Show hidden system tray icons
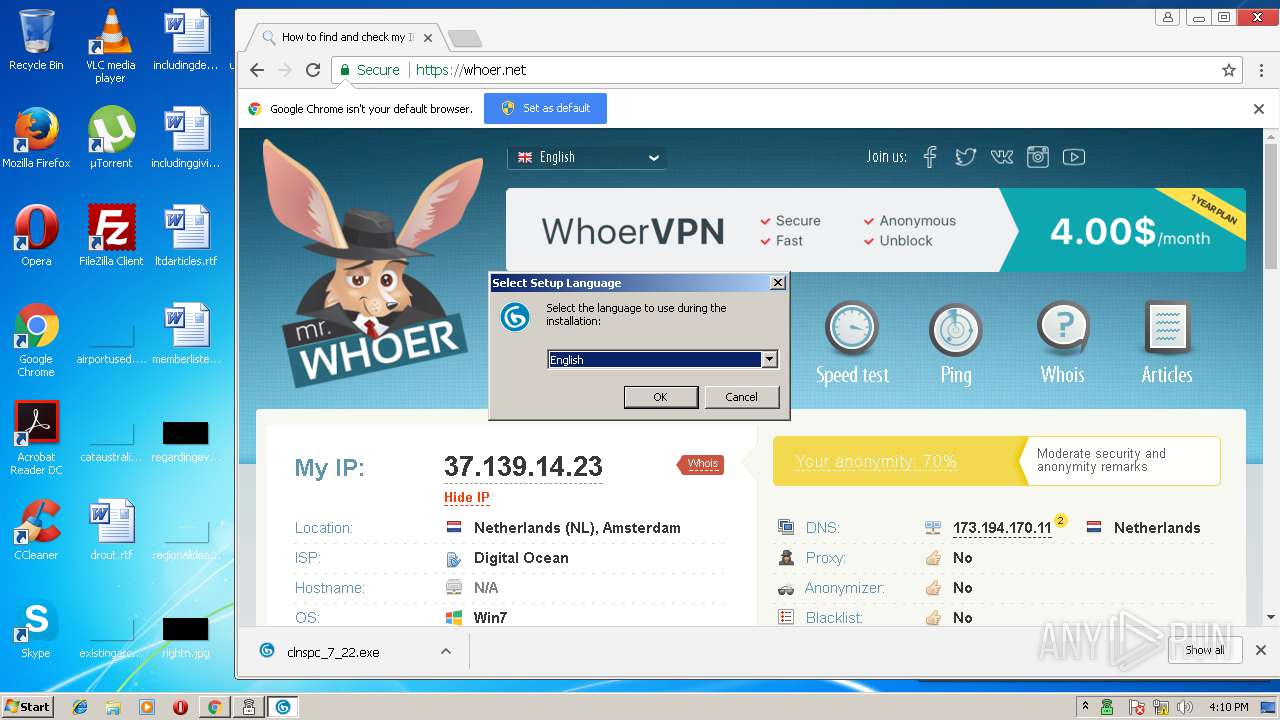This screenshot has height=720, width=1280. pos(1085,706)
